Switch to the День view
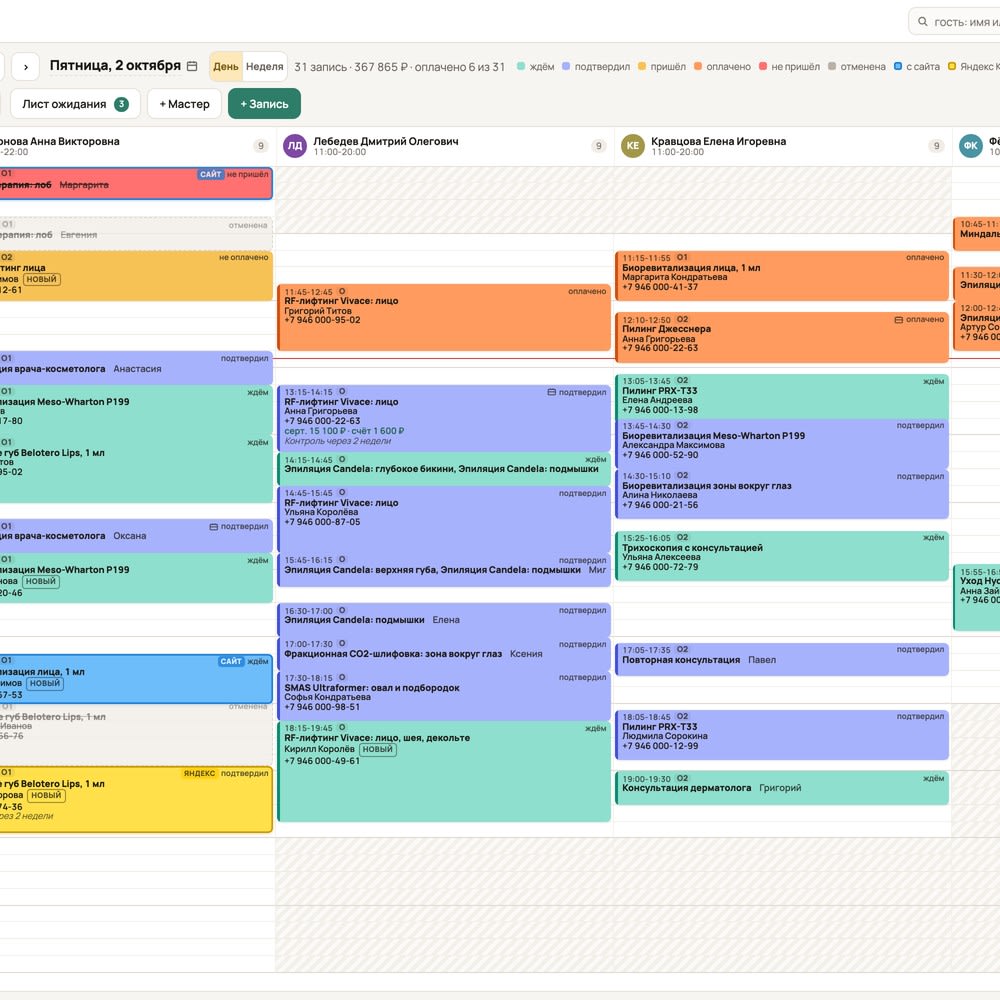The height and width of the screenshot is (1000, 1000). coord(226,66)
